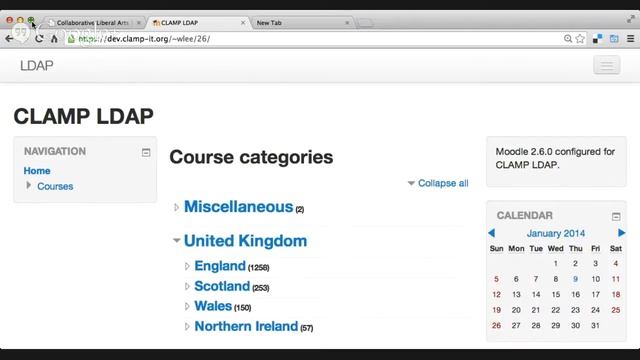This screenshot has width=640, height=360.
Task: Click the Moodle 2.6.0 configured text
Action: pos(555,158)
